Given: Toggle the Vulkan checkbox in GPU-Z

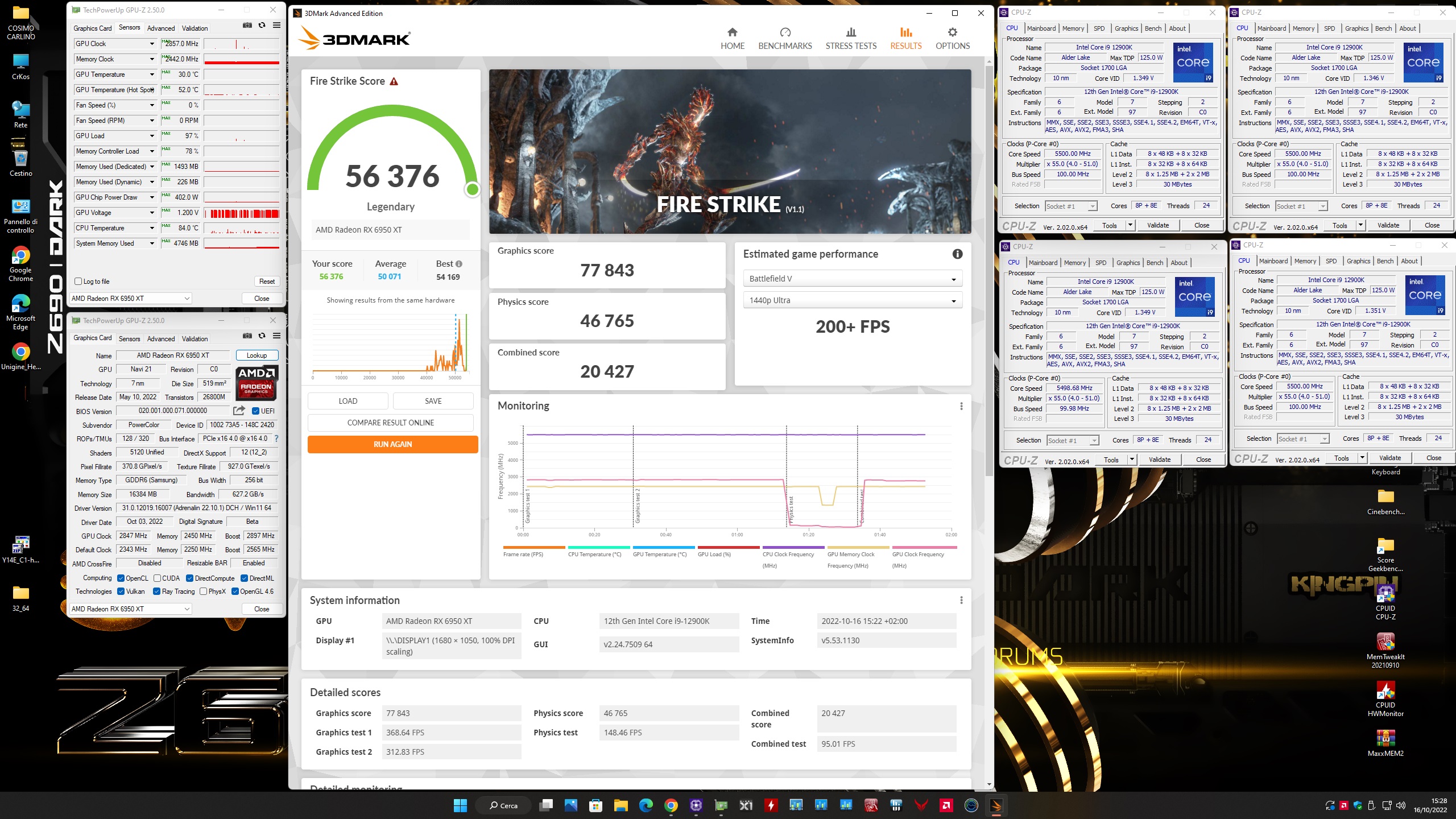Looking at the screenshot, I should coord(121,591).
